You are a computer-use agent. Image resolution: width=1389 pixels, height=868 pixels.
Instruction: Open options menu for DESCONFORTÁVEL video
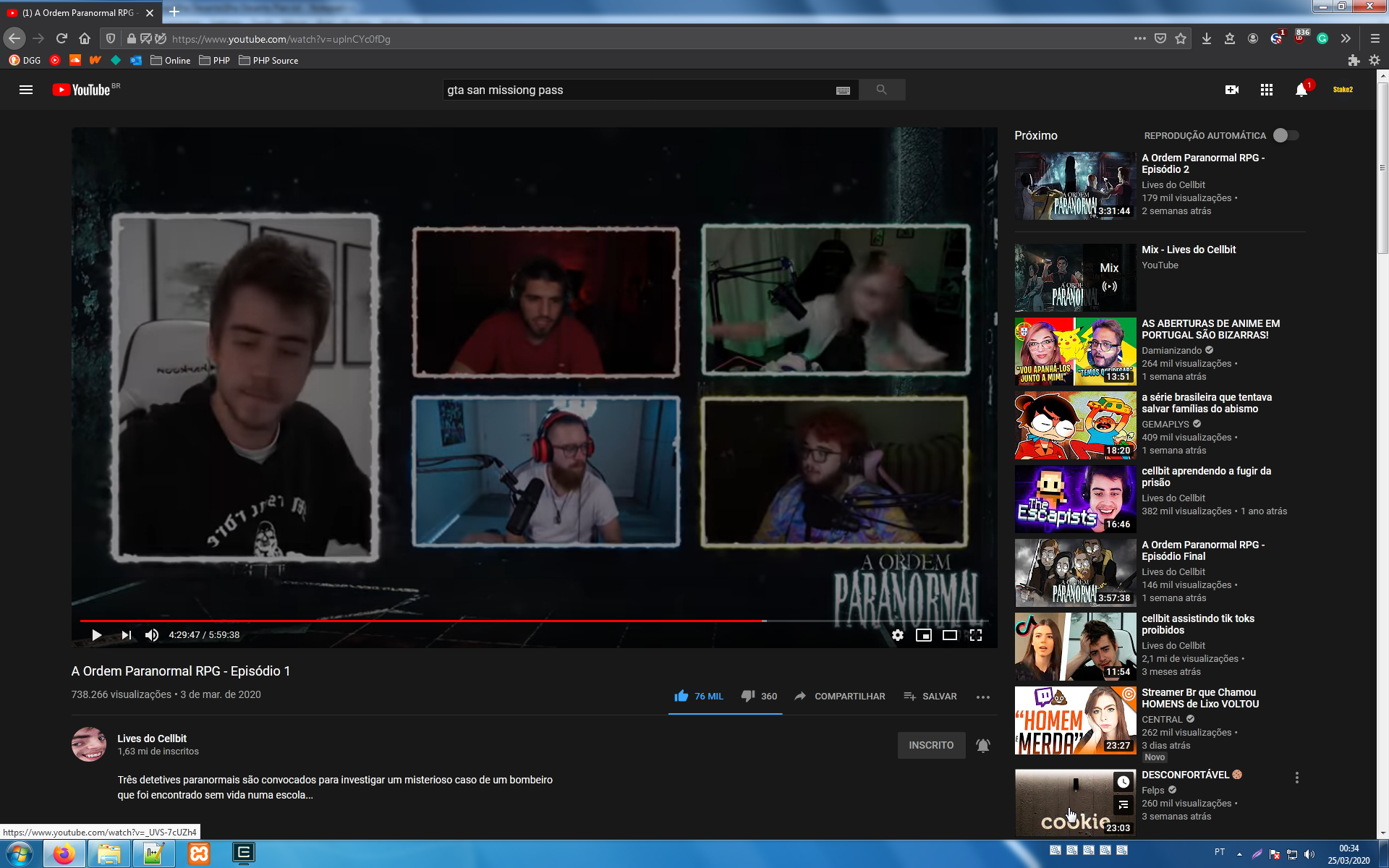[x=1296, y=778]
